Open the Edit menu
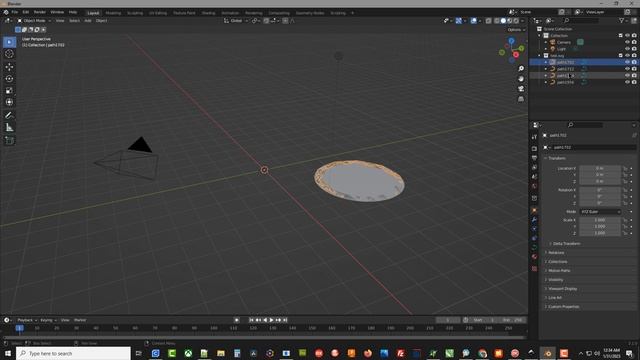640x360 pixels. [26, 12]
